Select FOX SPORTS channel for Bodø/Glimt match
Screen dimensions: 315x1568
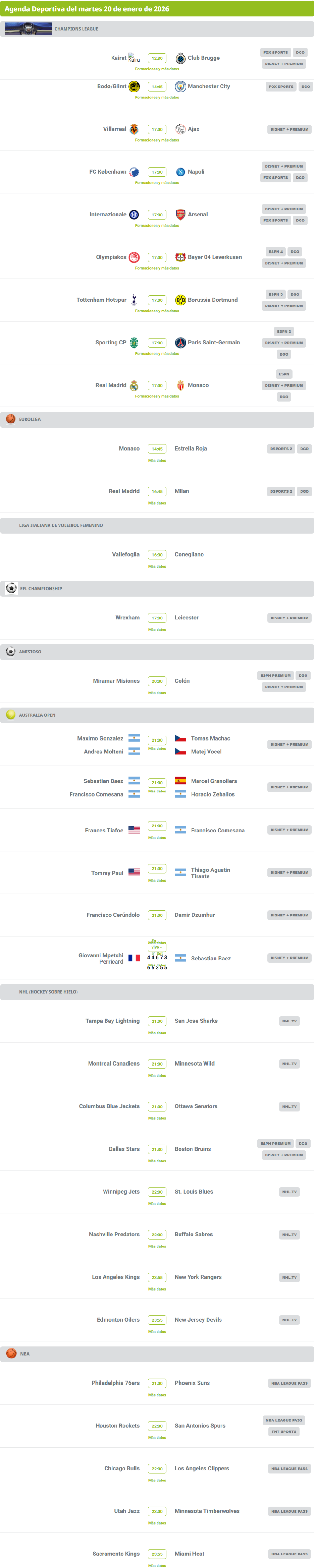tap(281, 87)
